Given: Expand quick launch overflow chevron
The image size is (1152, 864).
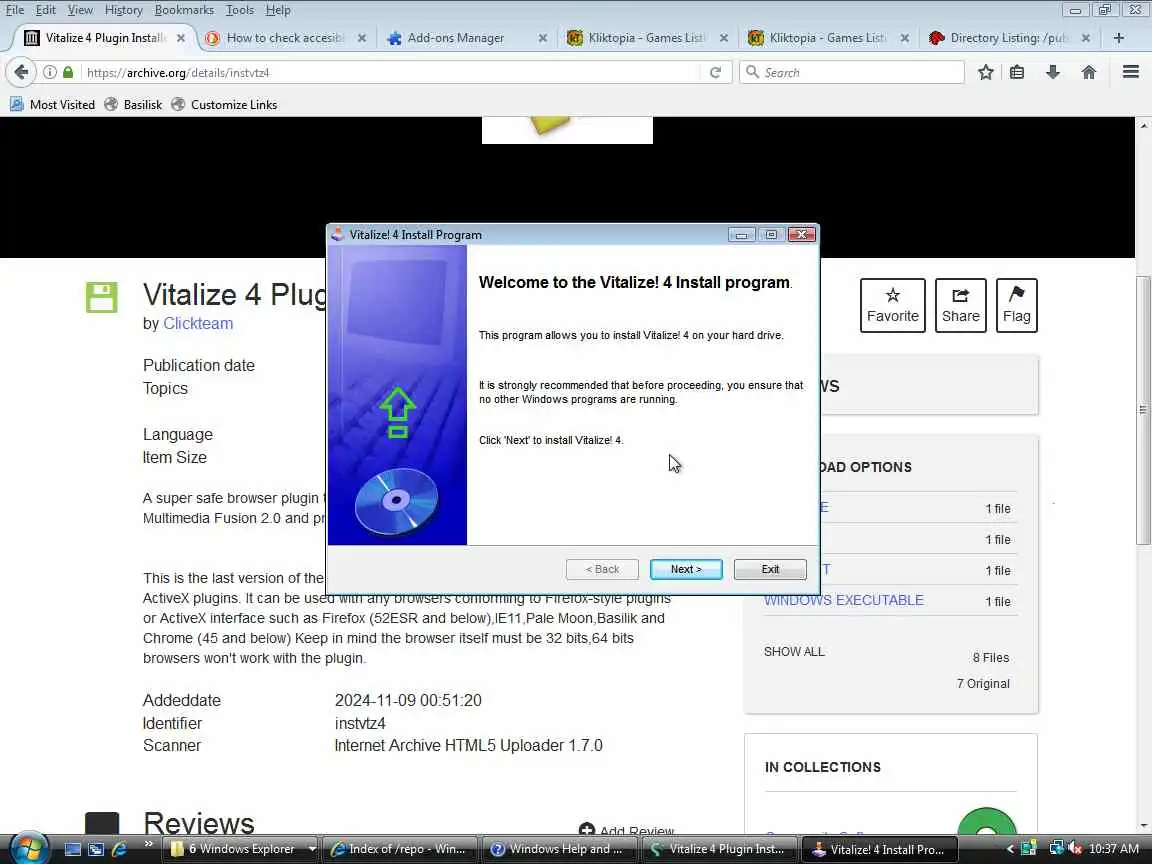Looking at the screenshot, I should (x=148, y=844).
